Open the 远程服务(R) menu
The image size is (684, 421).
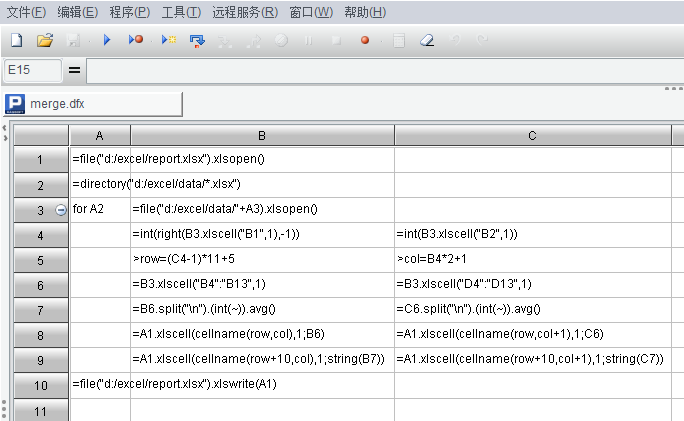click(245, 12)
